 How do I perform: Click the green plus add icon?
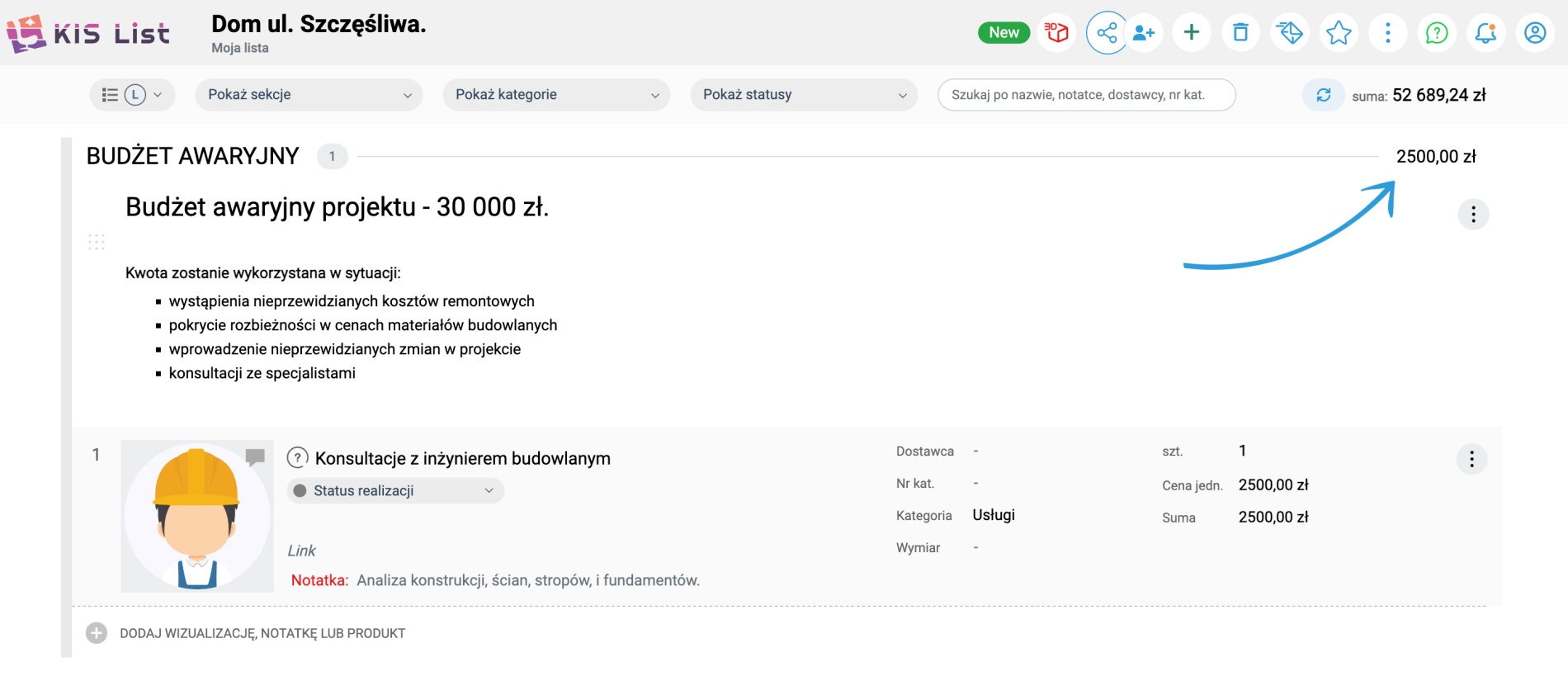pos(1192,33)
